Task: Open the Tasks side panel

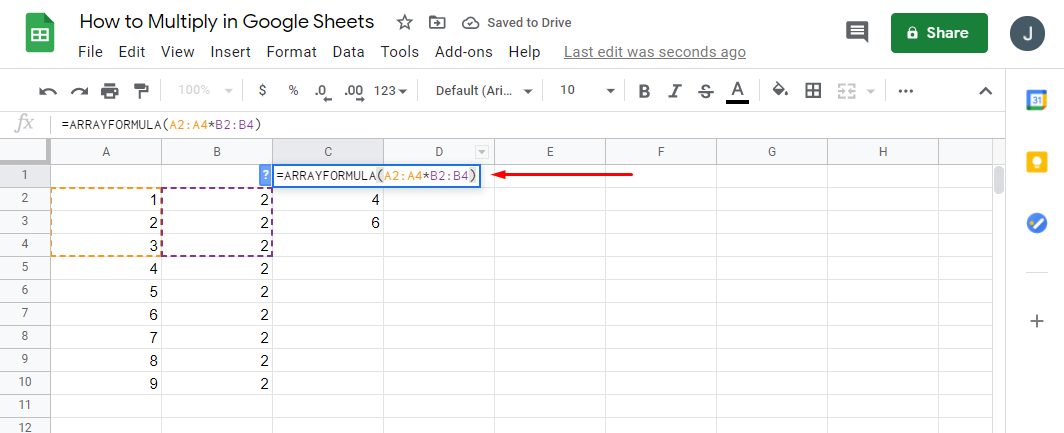Action: tap(1036, 223)
